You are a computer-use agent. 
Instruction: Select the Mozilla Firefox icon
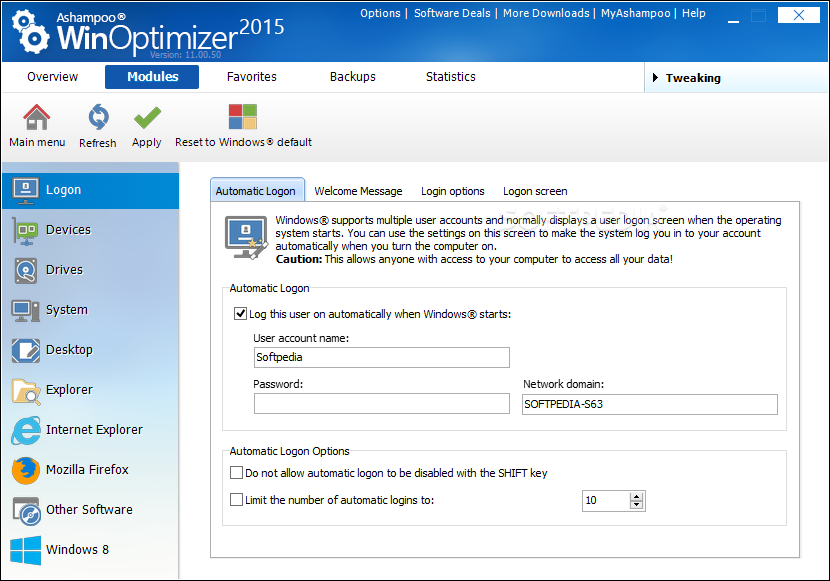25,470
